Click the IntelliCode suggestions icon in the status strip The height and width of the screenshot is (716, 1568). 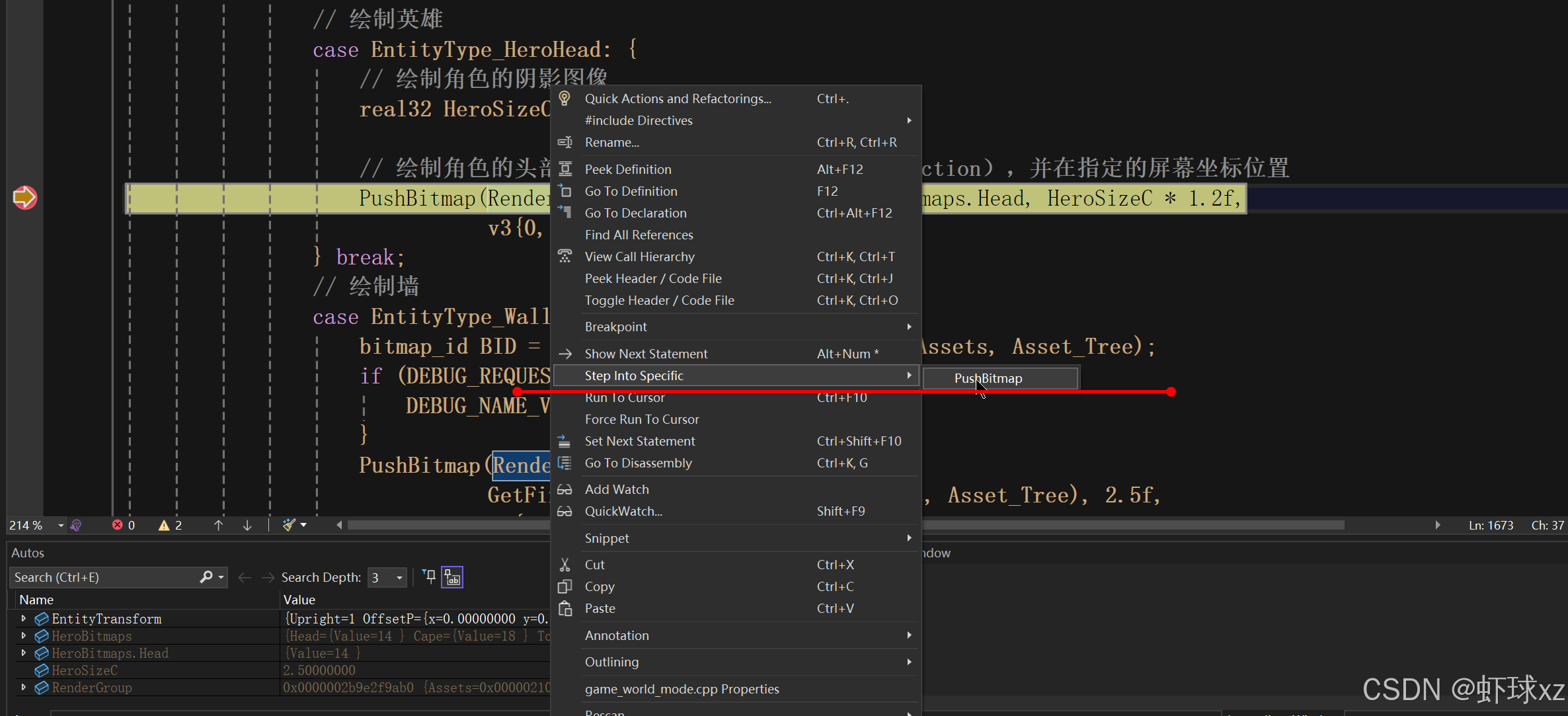coord(76,525)
